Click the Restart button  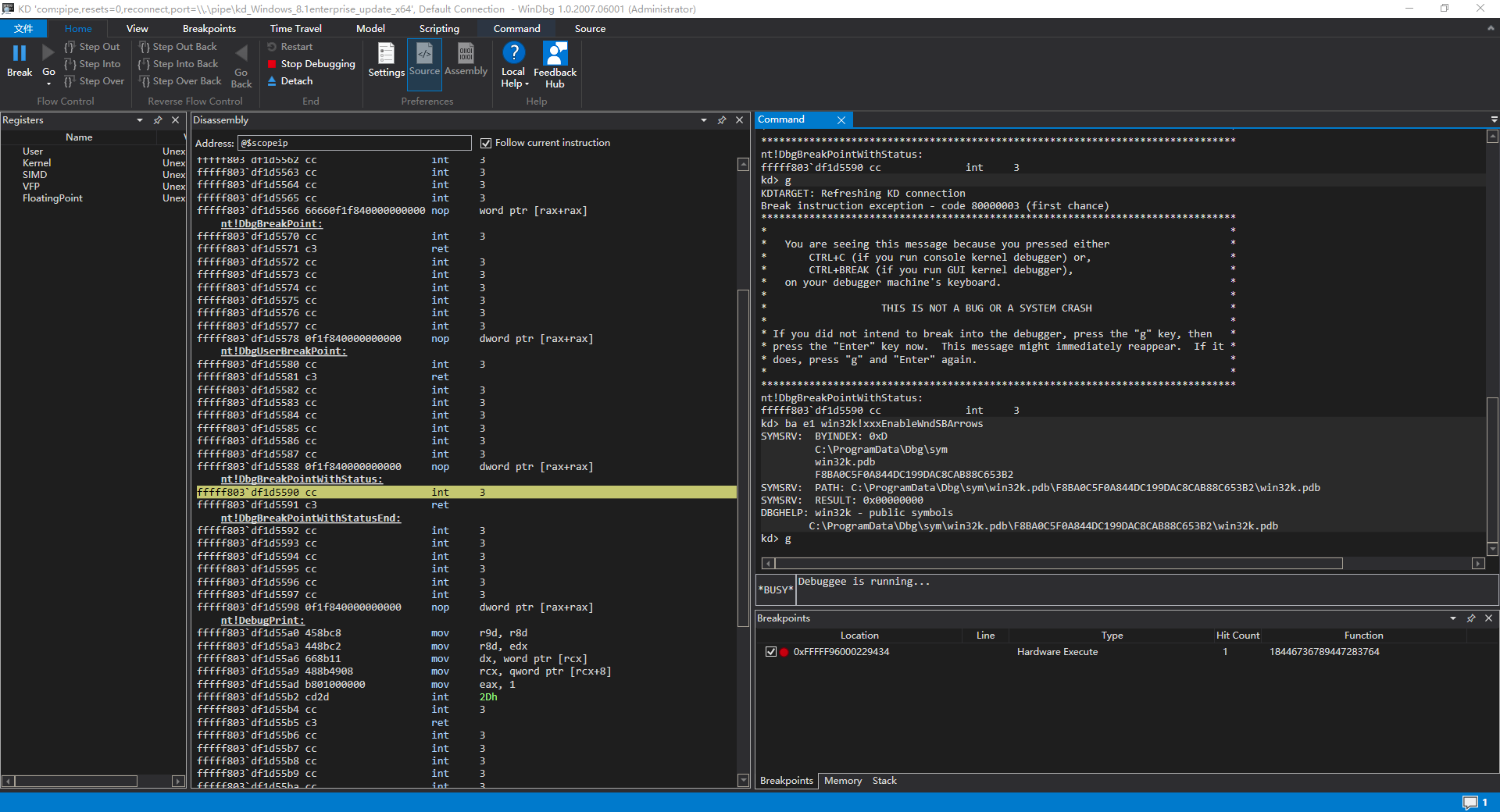click(x=290, y=47)
